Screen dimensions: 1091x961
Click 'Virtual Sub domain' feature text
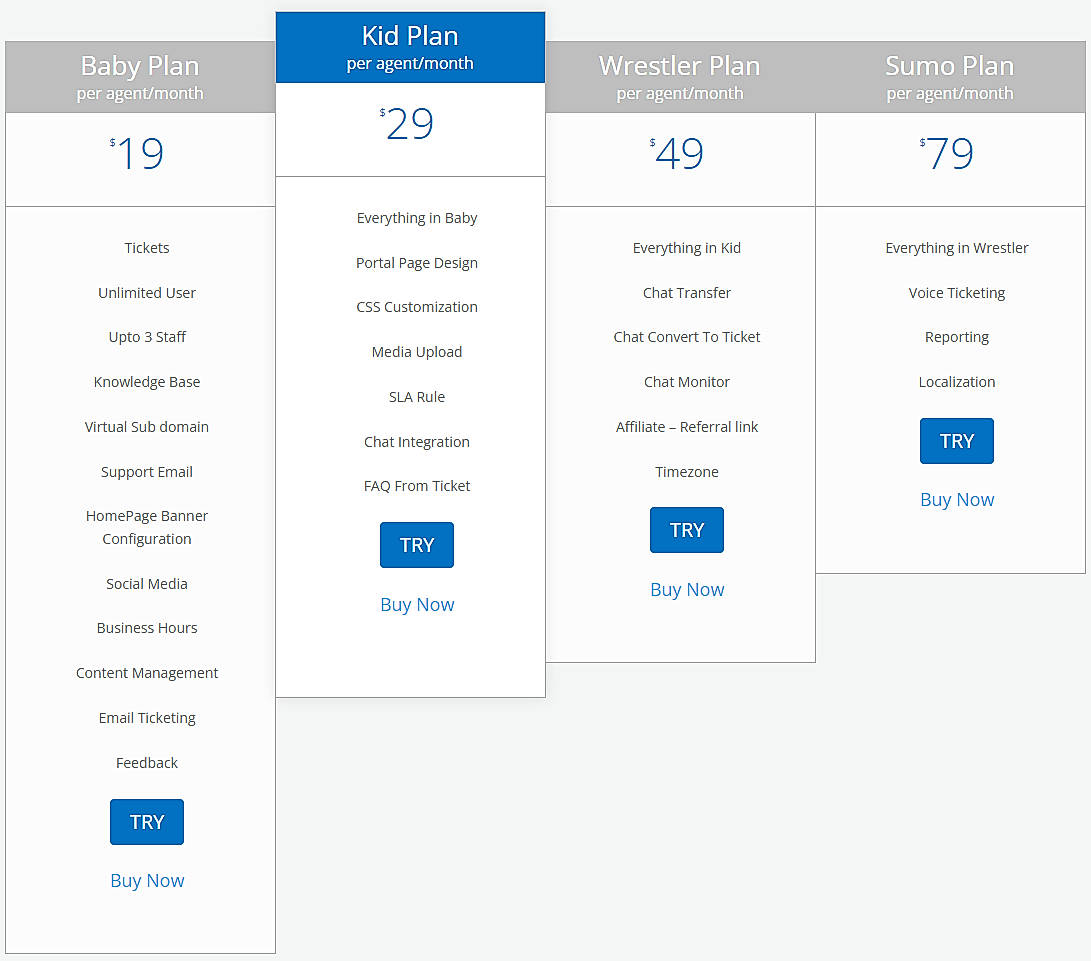pyautogui.click(x=147, y=427)
